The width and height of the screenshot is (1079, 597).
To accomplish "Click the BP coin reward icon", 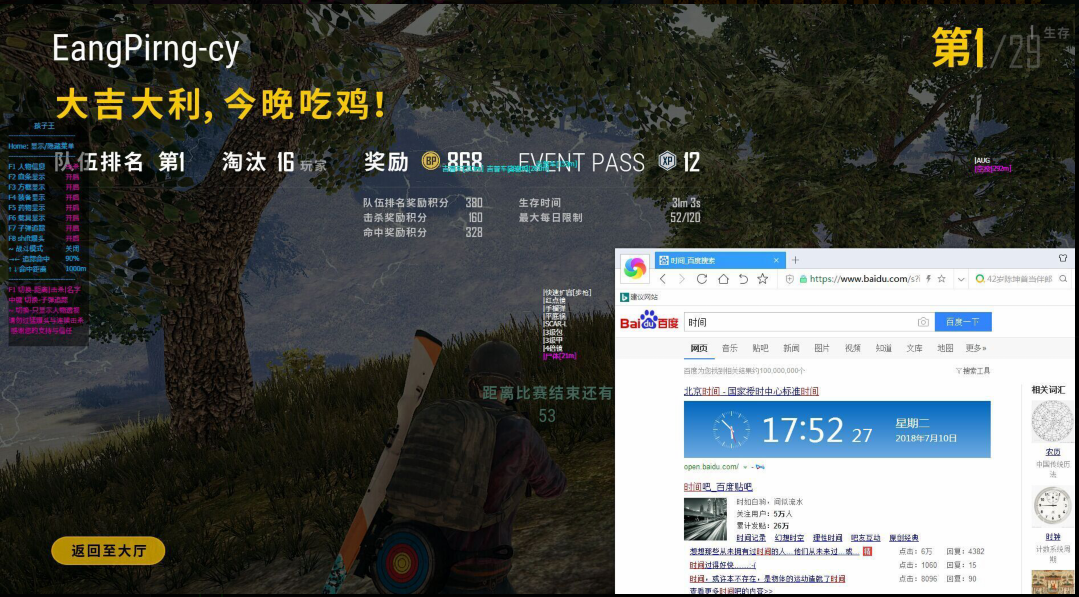I will 431,161.
